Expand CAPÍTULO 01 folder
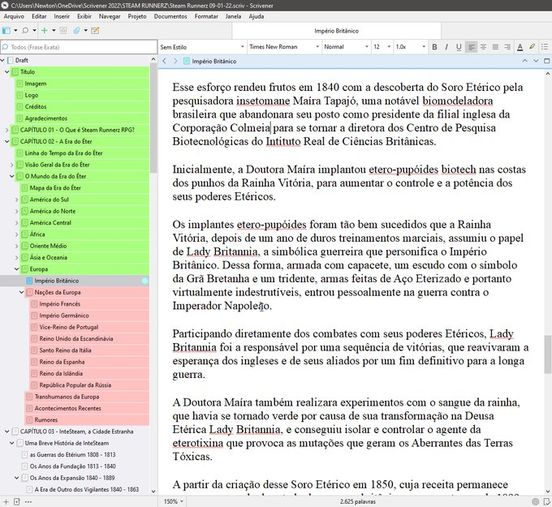Image resolution: width=552 pixels, height=507 pixels. point(7,130)
